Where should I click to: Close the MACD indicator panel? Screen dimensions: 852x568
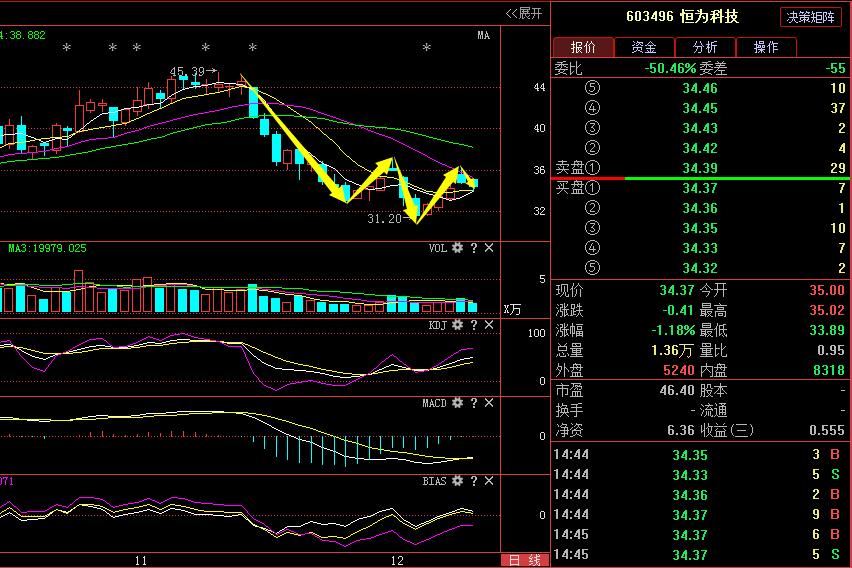[489, 403]
